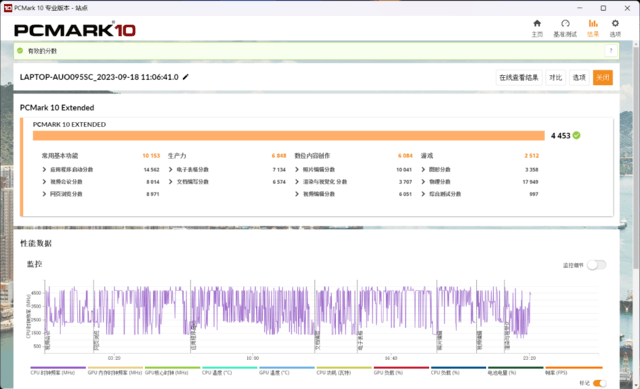Click the 对比 (compare) button
Screen dimensions: 640x389
coord(555,78)
